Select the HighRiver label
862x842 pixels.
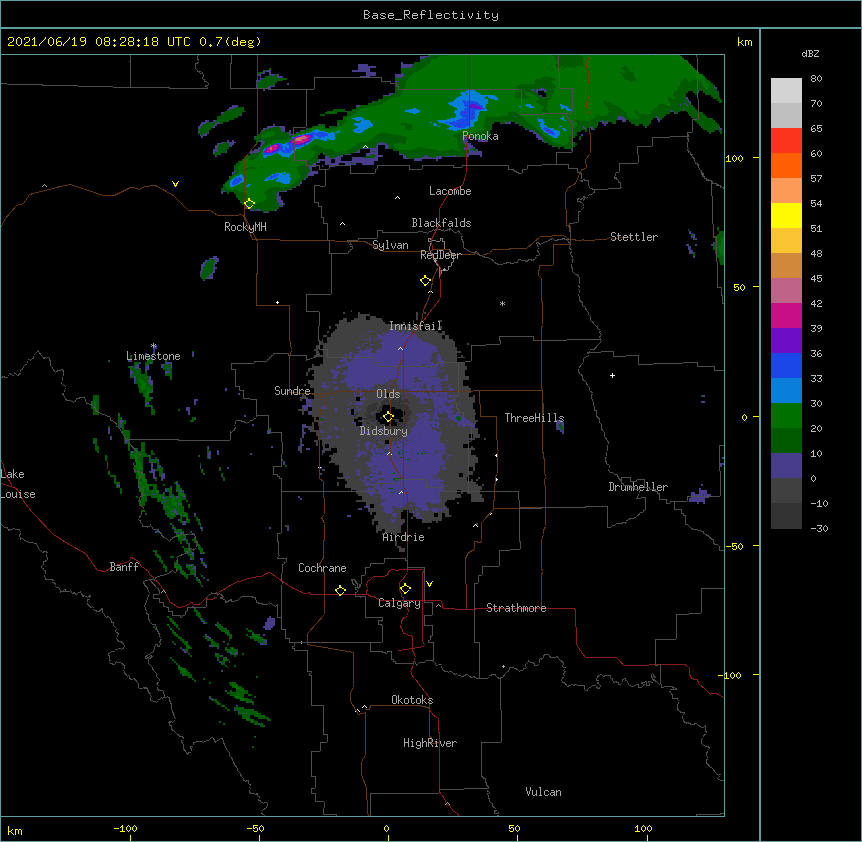point(430,743)
